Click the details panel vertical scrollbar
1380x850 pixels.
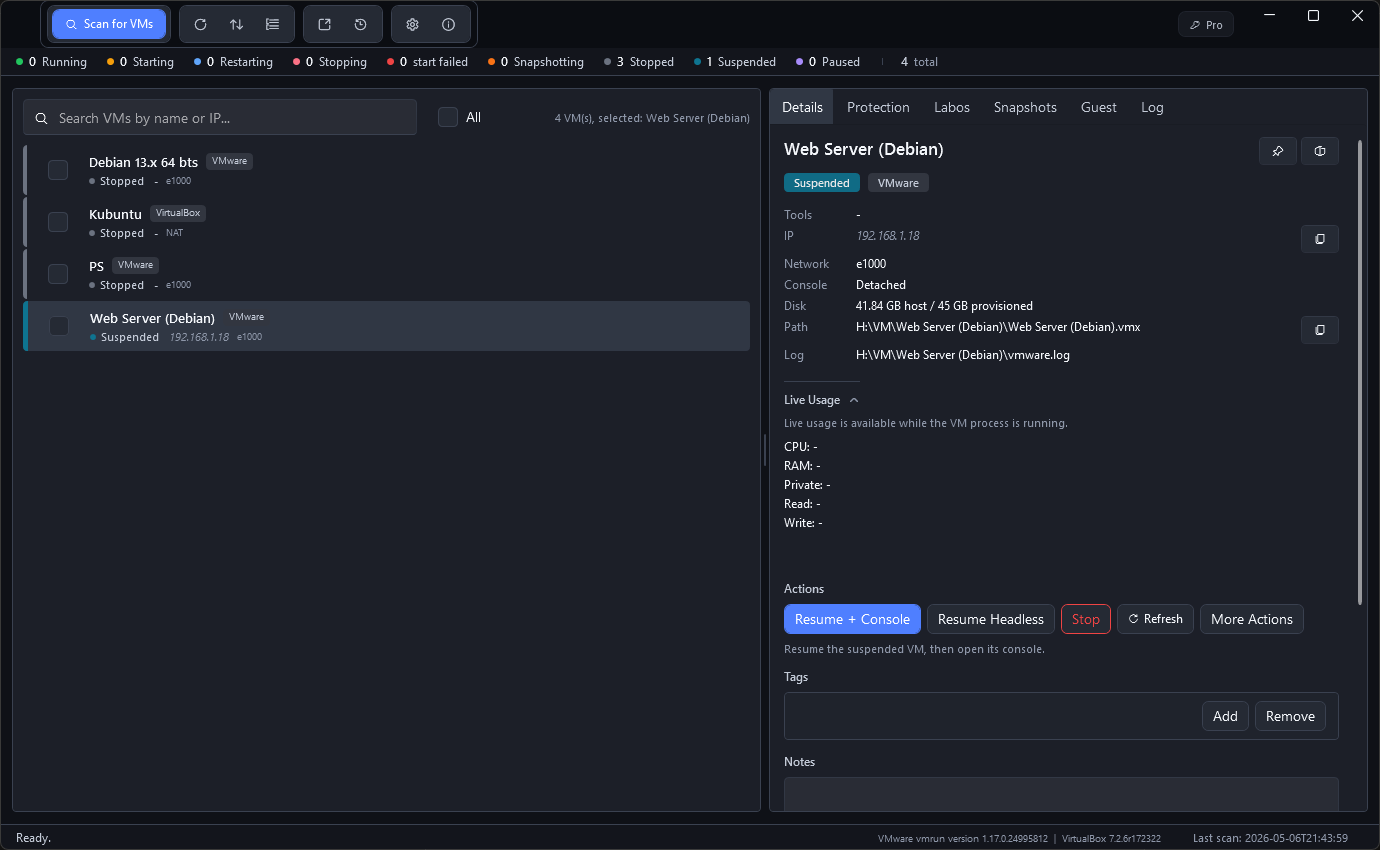coord(1360,372)
